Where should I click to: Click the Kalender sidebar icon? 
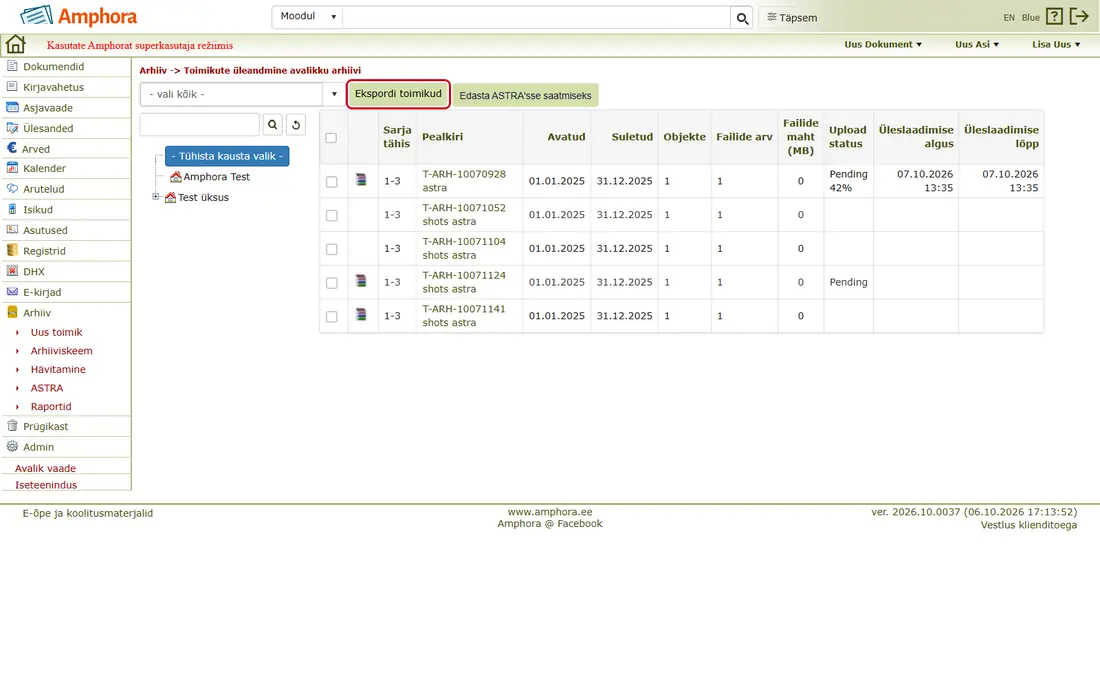point(12,168)
